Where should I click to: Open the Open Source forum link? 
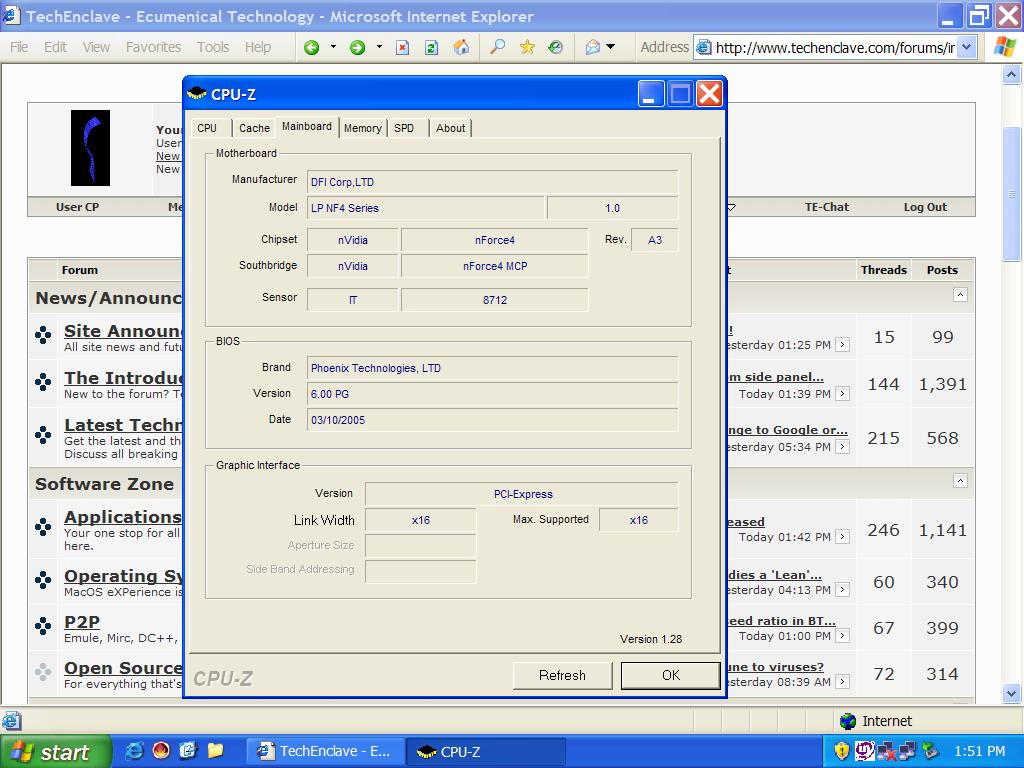point(123,668)
